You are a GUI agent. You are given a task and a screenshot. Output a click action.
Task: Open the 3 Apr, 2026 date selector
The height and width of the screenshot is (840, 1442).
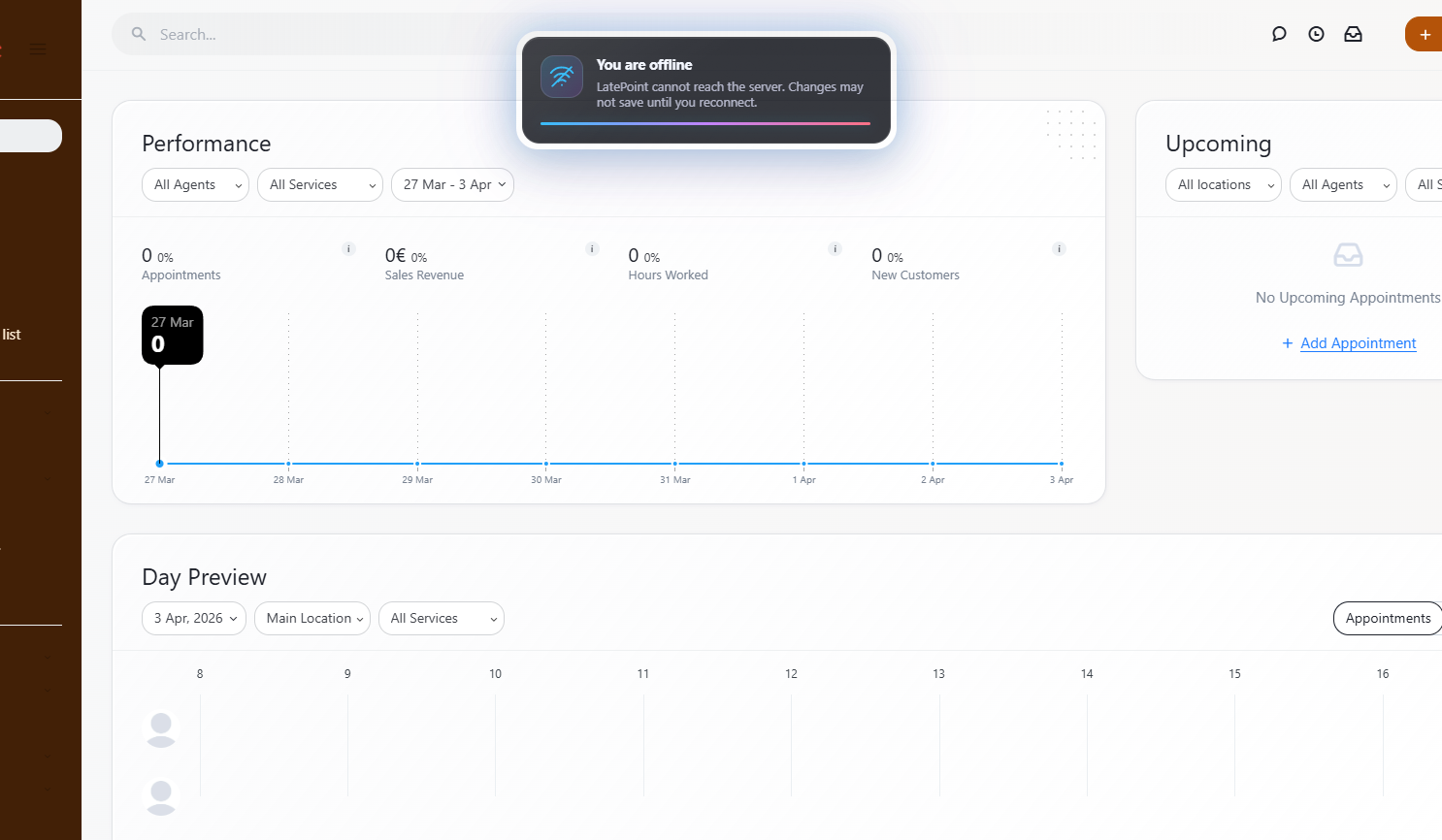click(x=194, y=619)
